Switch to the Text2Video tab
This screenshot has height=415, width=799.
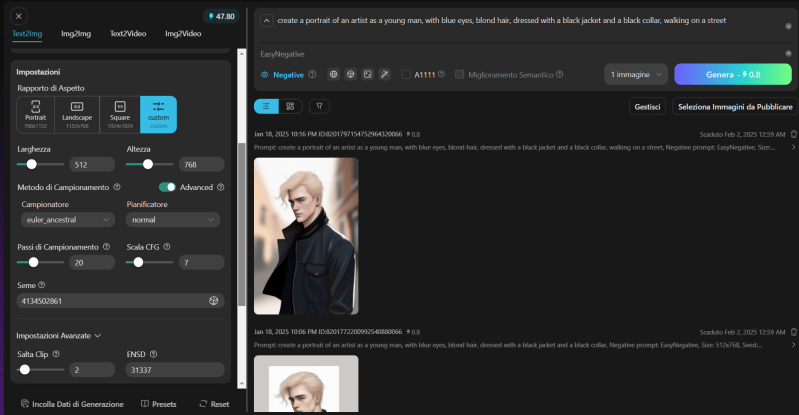point(127,33)
